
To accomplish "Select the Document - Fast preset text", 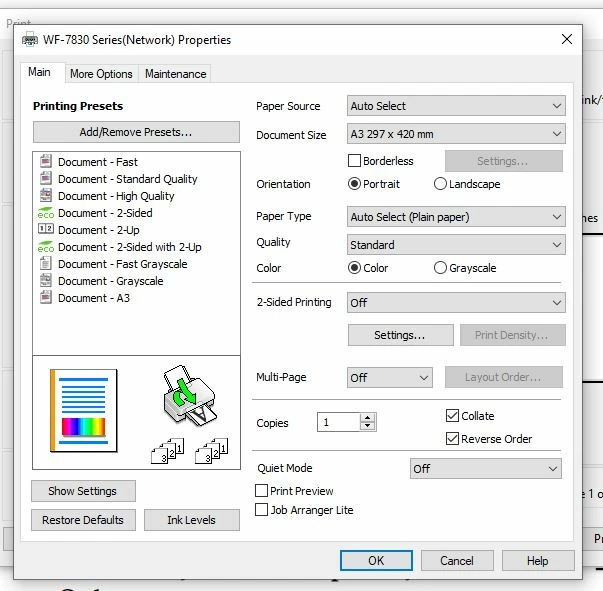I will pyautogui.click(x=98, y=162).
